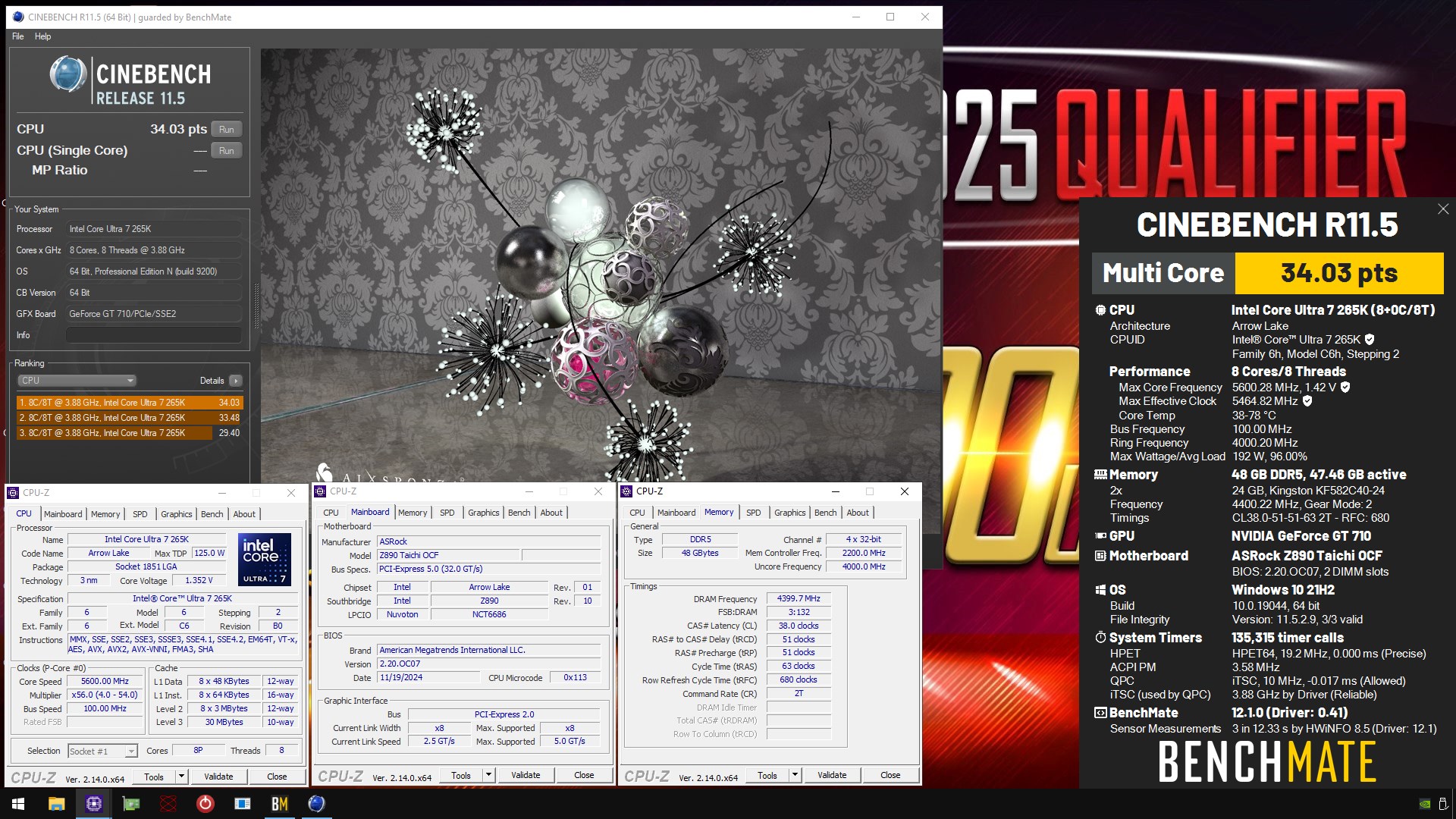Click the empty Info field in Your System
1456x819 pixels.
click(x=154, y=335)
